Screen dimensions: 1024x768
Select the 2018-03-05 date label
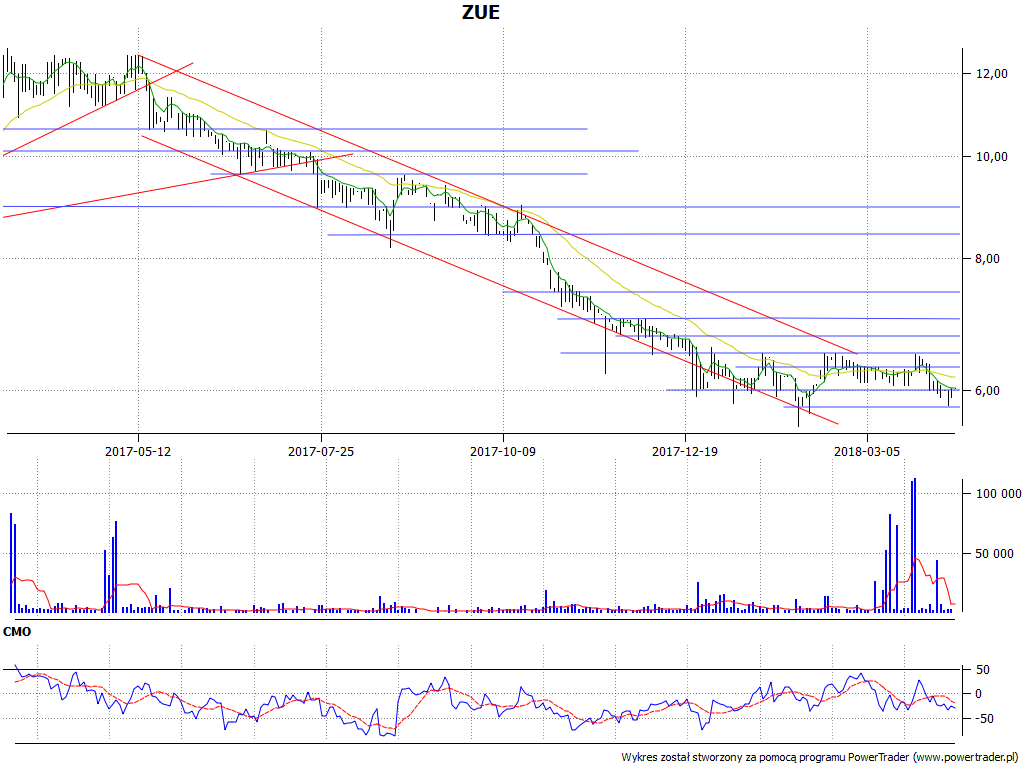[867, 451]
